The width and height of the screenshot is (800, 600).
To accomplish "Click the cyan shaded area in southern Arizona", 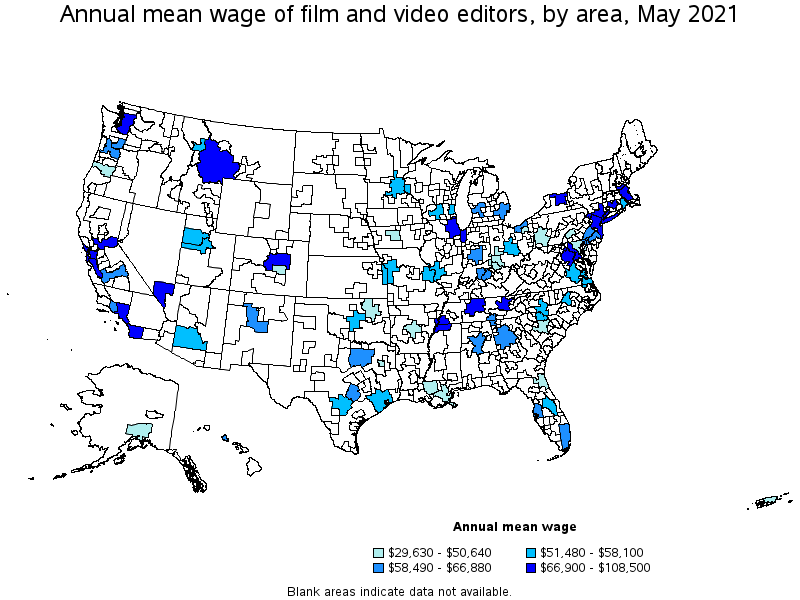I will (x=189, y=338).
